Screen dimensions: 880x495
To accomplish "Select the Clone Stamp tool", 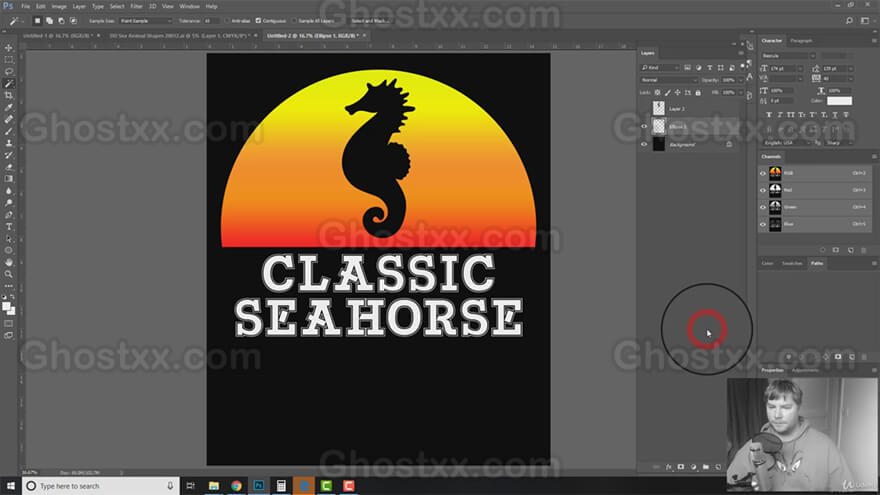I will point(8,143).
